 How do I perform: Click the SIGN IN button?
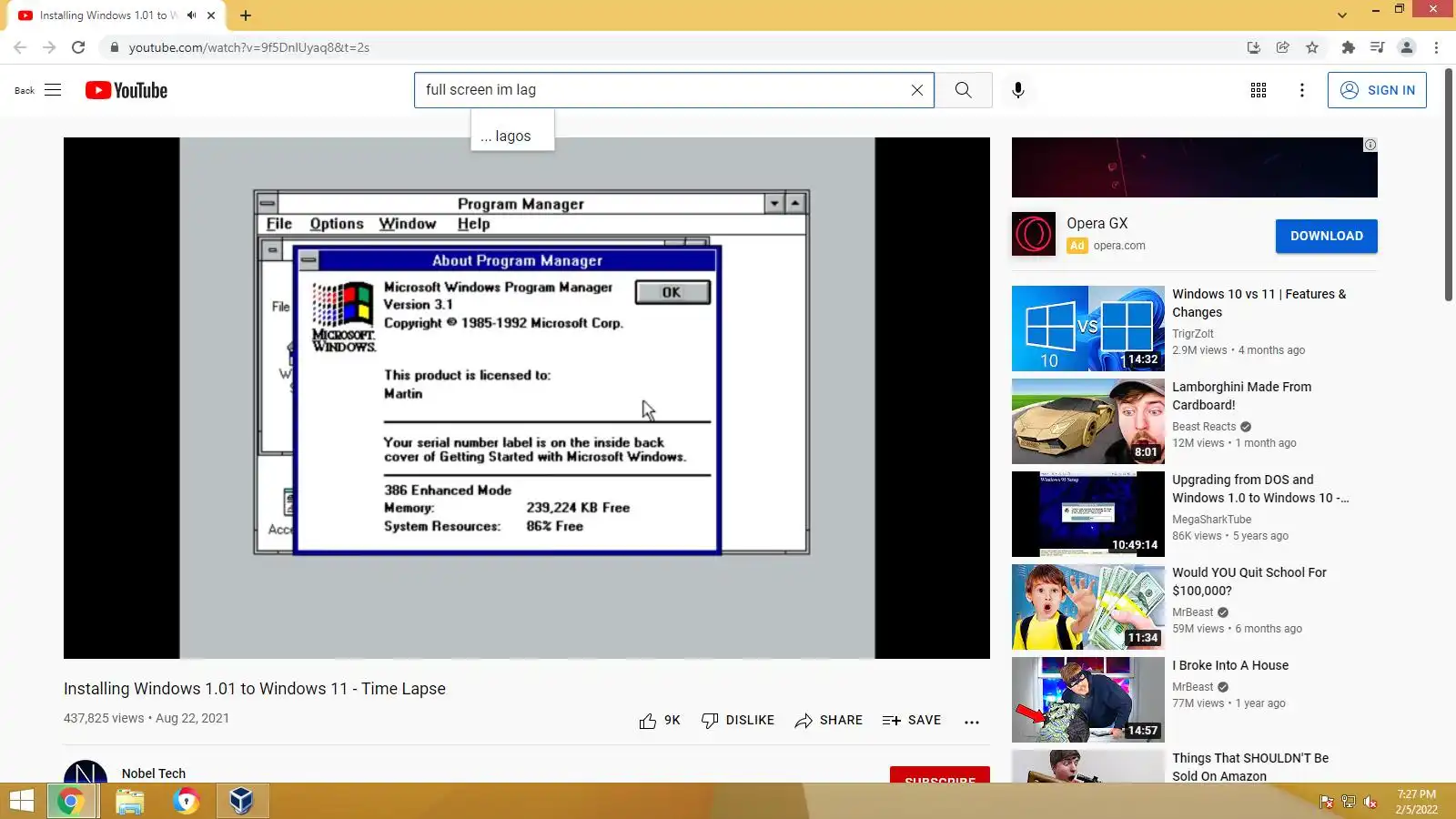tap(1377, 90)
